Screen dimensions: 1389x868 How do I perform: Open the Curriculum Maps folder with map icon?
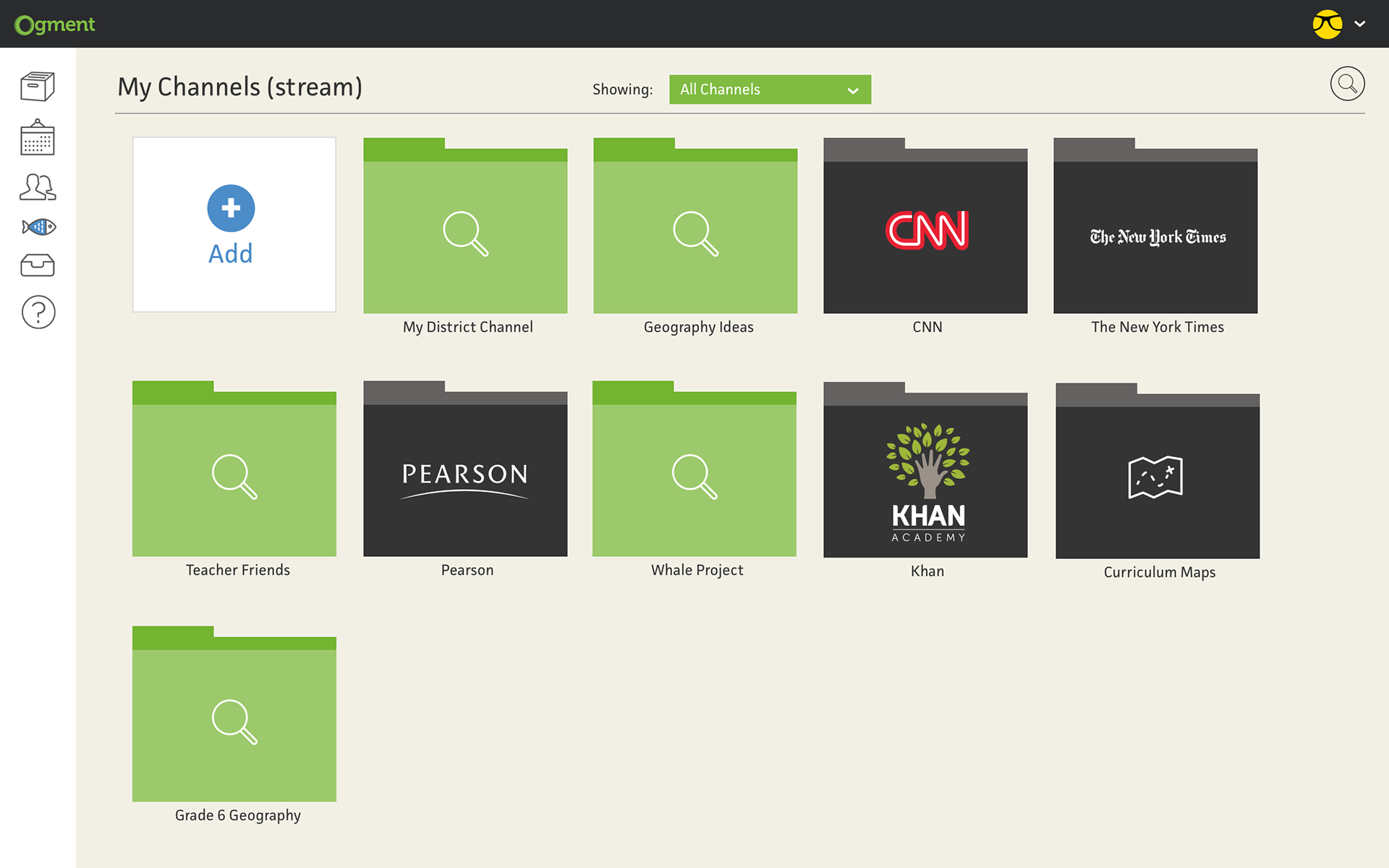[x=1157, y=471]
